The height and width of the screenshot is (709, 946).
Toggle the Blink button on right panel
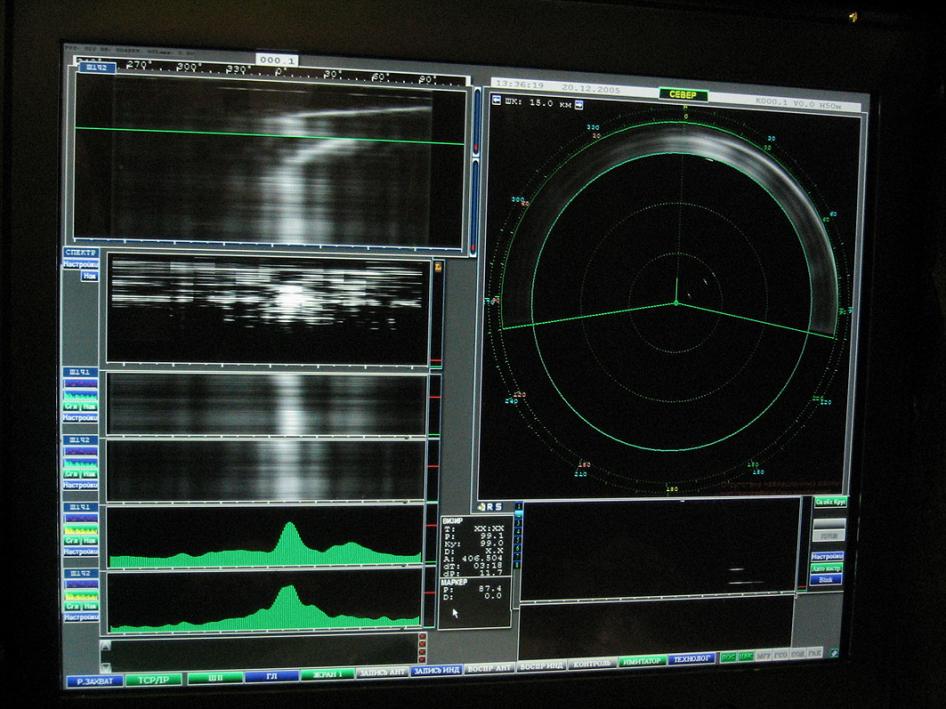click(x=826, y=580)
